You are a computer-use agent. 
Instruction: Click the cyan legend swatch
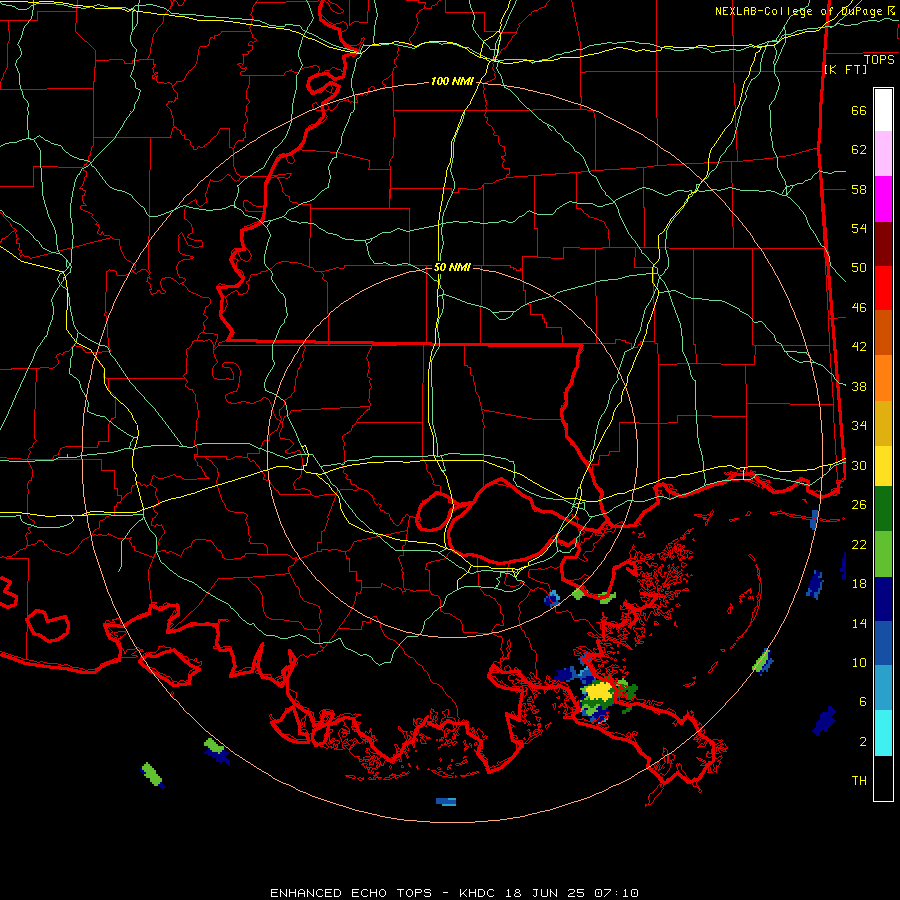tap(883, 733)
